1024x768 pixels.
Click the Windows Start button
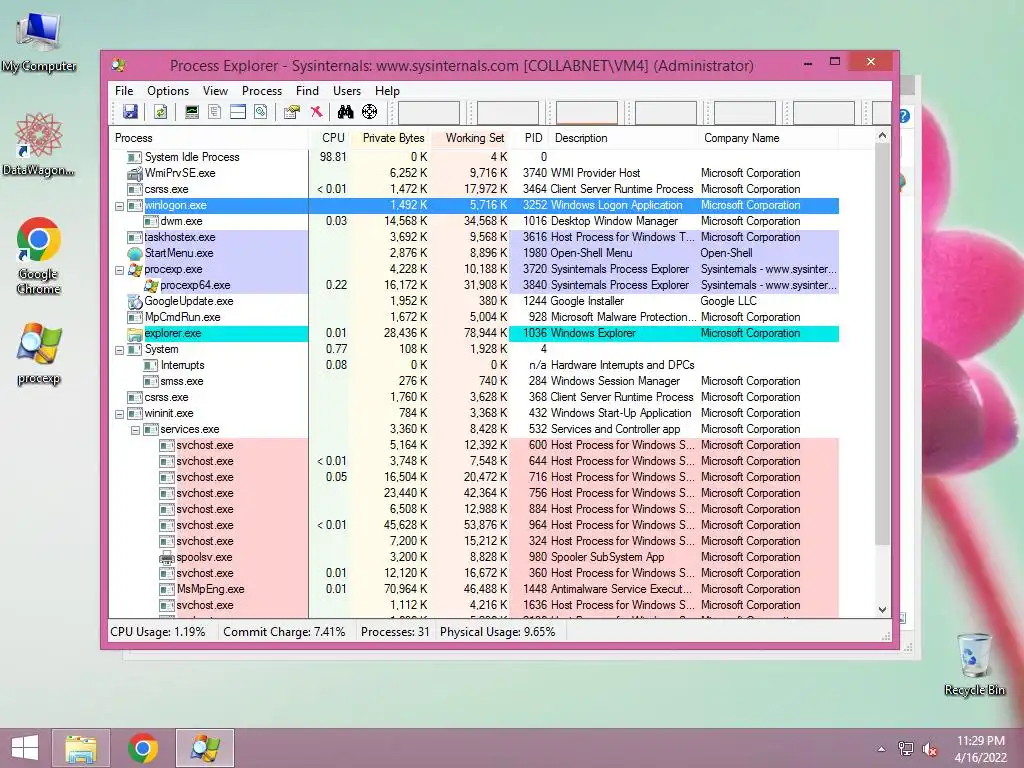pos(25,748)
